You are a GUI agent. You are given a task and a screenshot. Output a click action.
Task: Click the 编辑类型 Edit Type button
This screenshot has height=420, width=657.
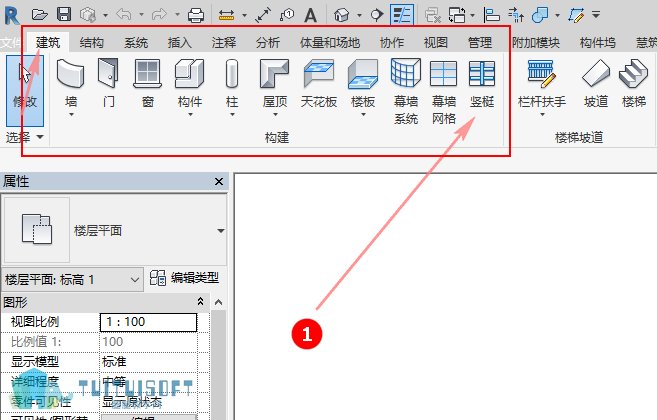(x=184, y=278)
